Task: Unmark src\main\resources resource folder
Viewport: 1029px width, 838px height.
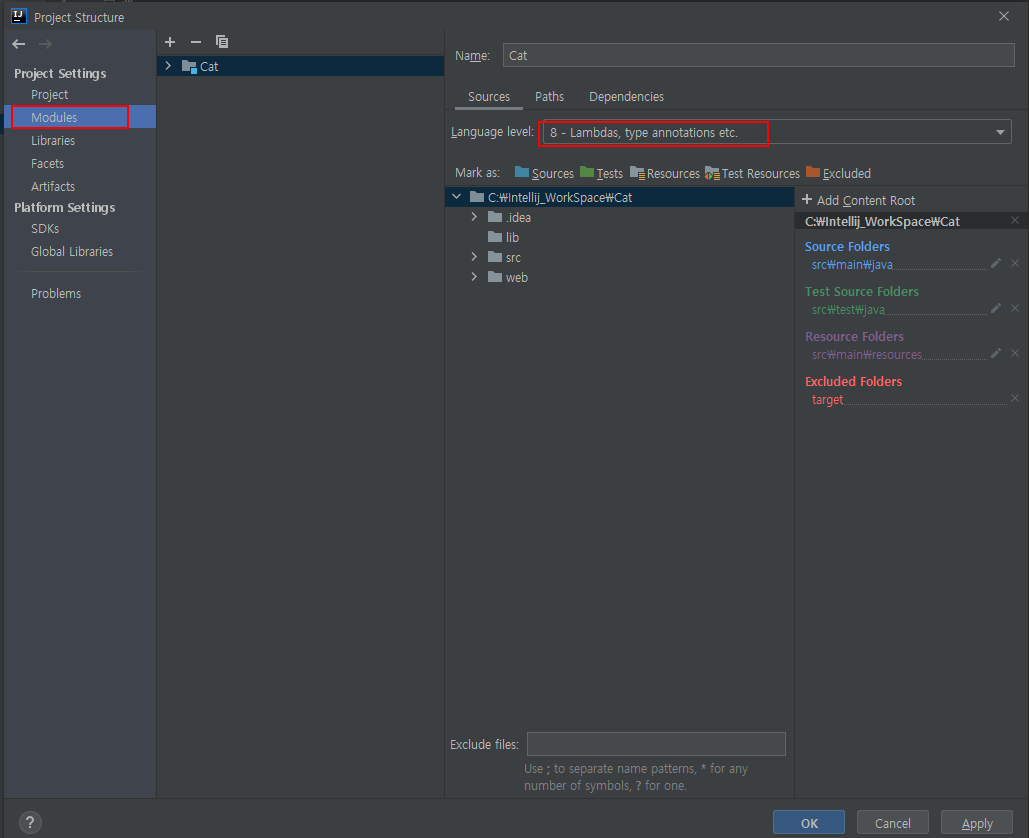Action: (1015, 353)
